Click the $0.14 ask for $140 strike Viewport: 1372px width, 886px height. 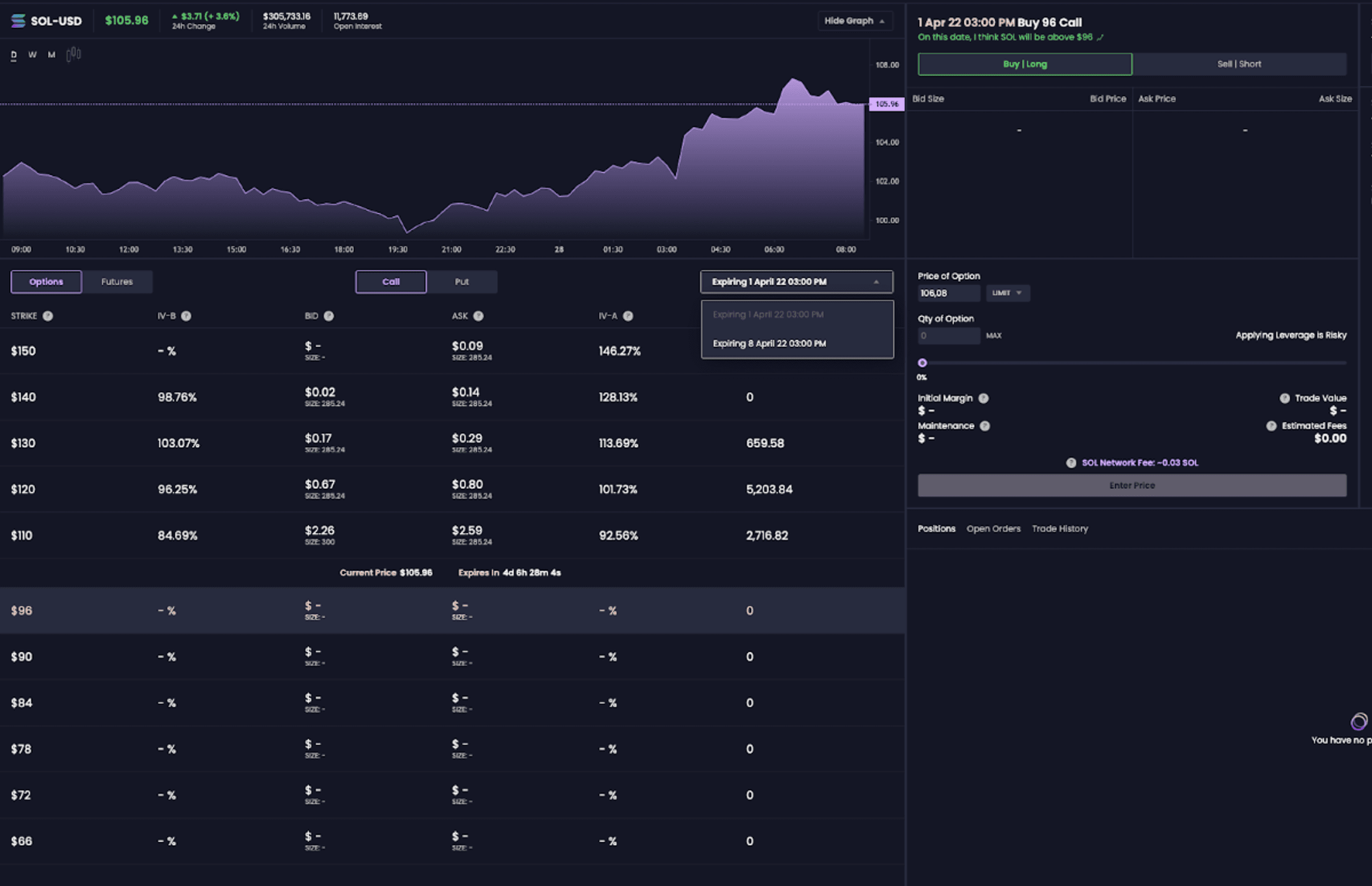[465, 392]
